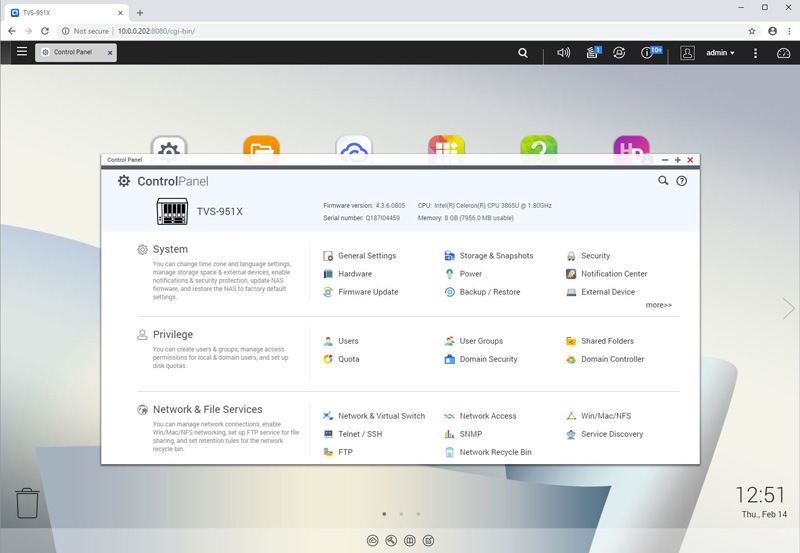Open the QTS main menu hamburger icon
This screenshot has width=800, height=553.
click(21, 52)
